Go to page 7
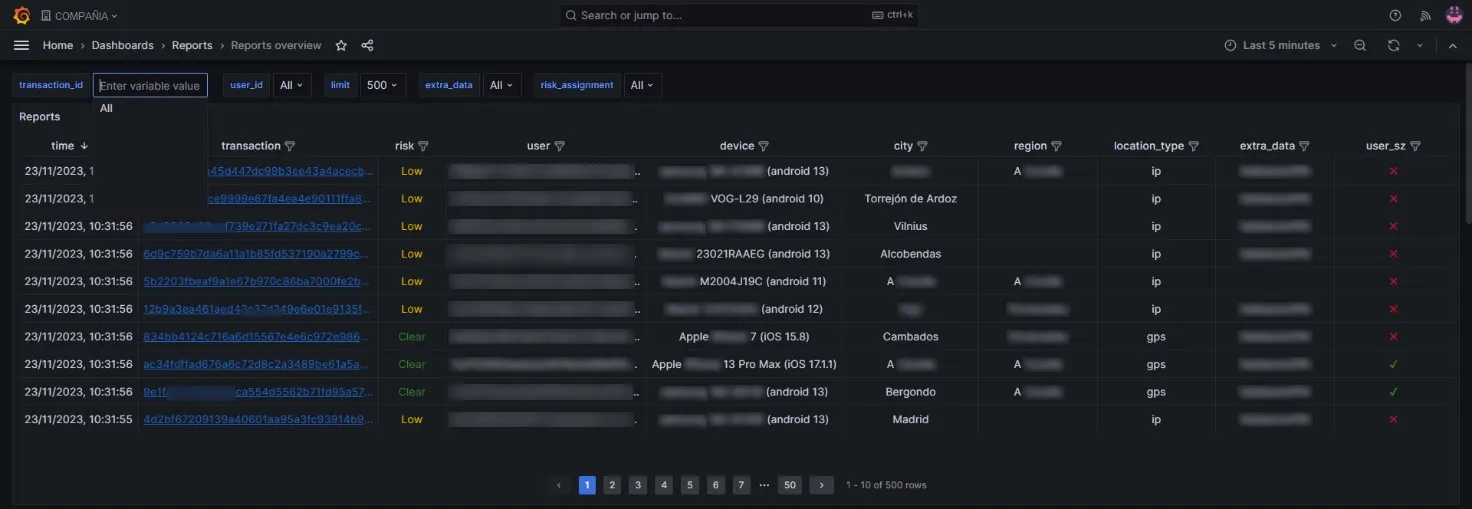This screenshot has width=1472, height=509. (x=741, y=485)
